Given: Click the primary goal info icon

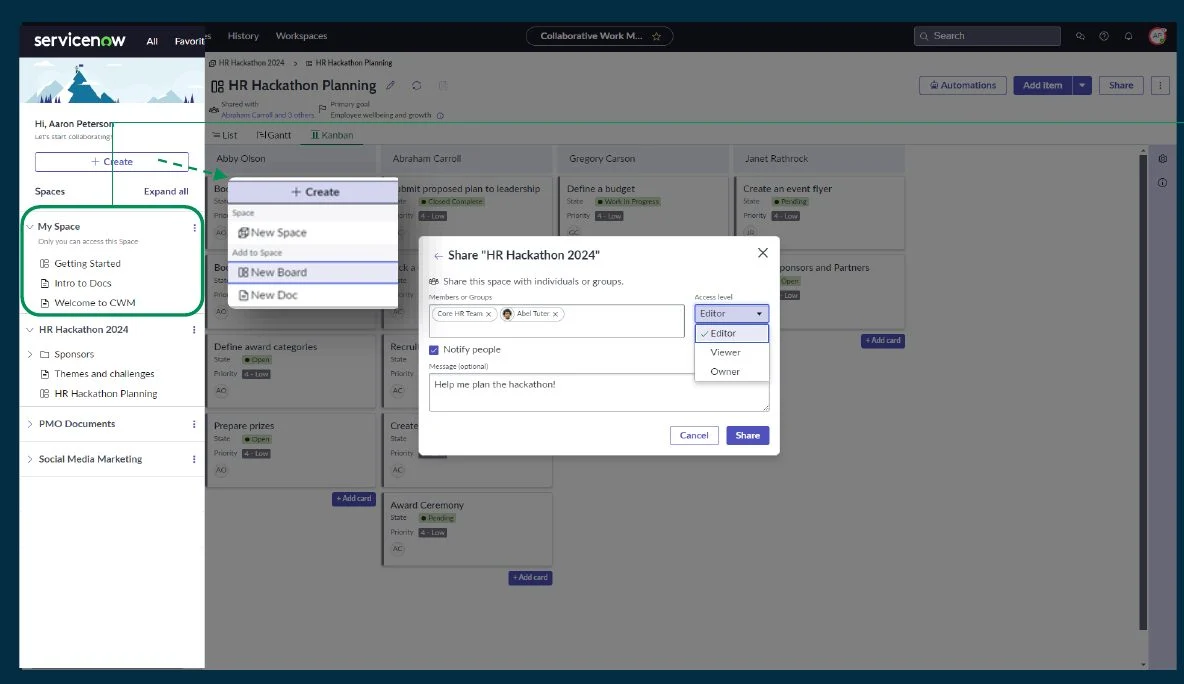Looking at the screenshot, I should tap(440, 116).
